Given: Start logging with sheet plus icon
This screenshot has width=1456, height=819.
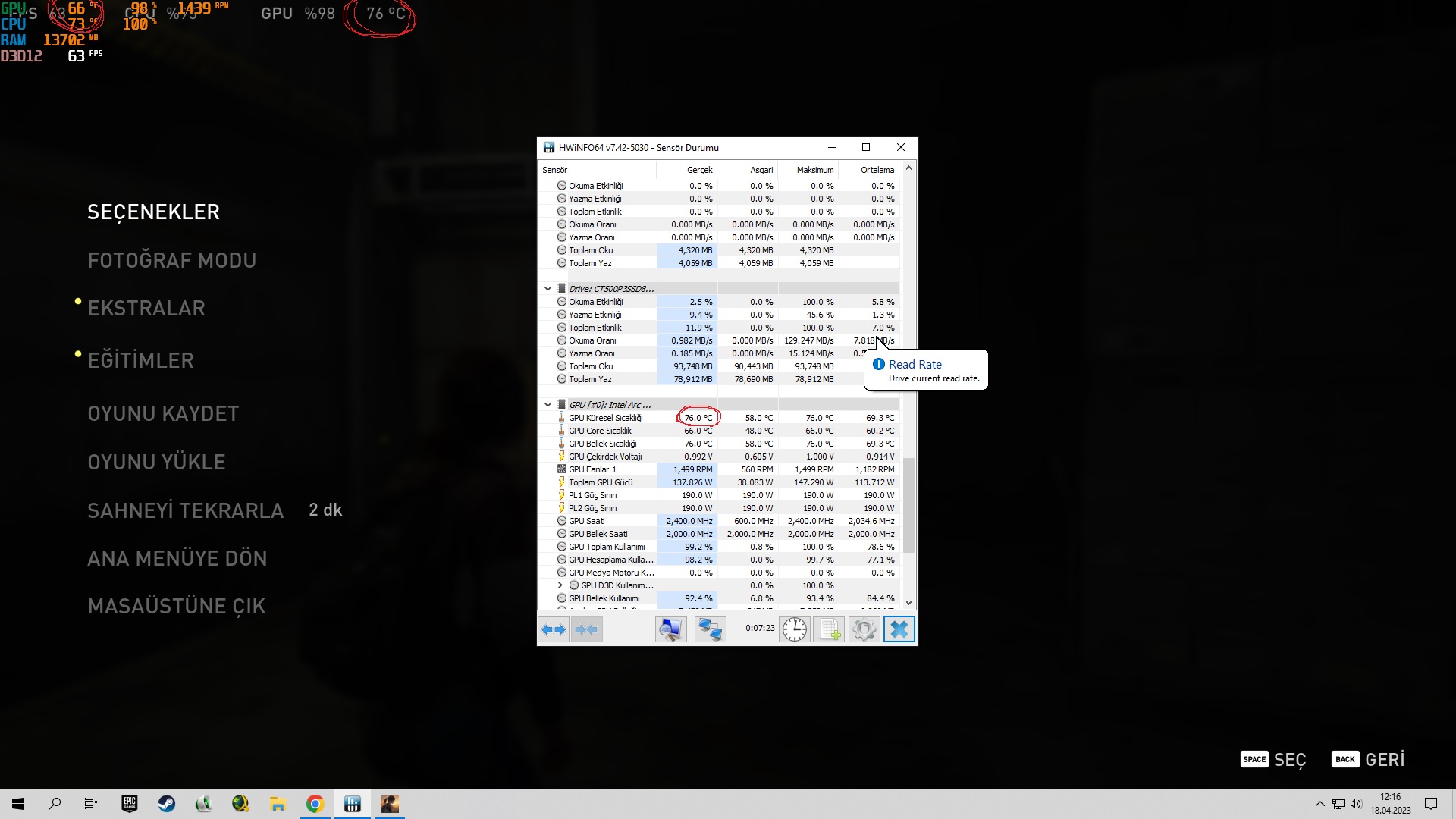Looking at the screenshot, I should pos(829,629).
